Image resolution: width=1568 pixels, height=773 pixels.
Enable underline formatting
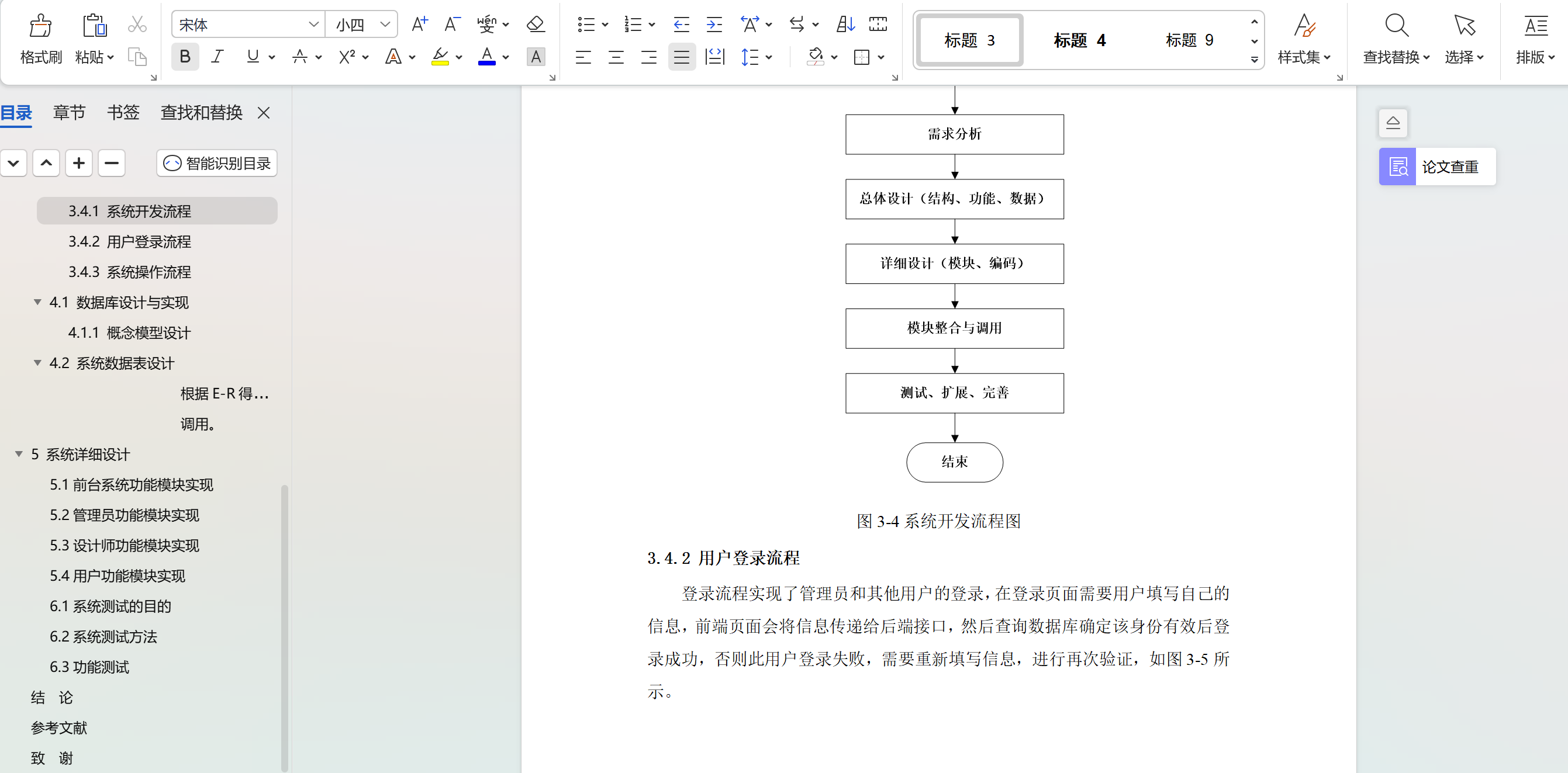click(x=252, y=57)
